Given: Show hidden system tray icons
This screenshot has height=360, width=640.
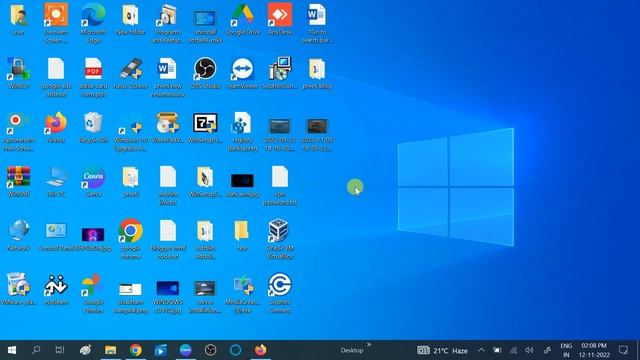Looking at the screenshot, I should tap(481, 350).
